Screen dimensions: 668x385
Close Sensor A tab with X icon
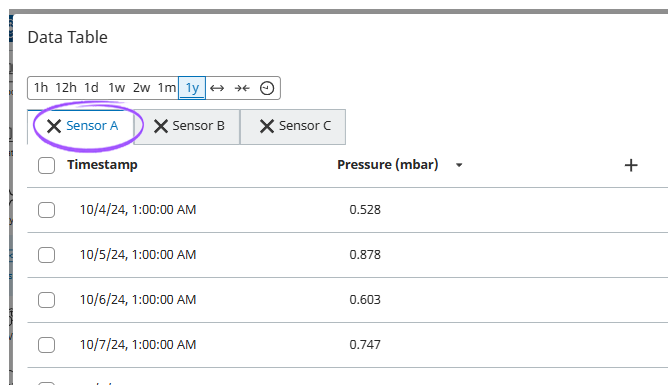(54, 126)
